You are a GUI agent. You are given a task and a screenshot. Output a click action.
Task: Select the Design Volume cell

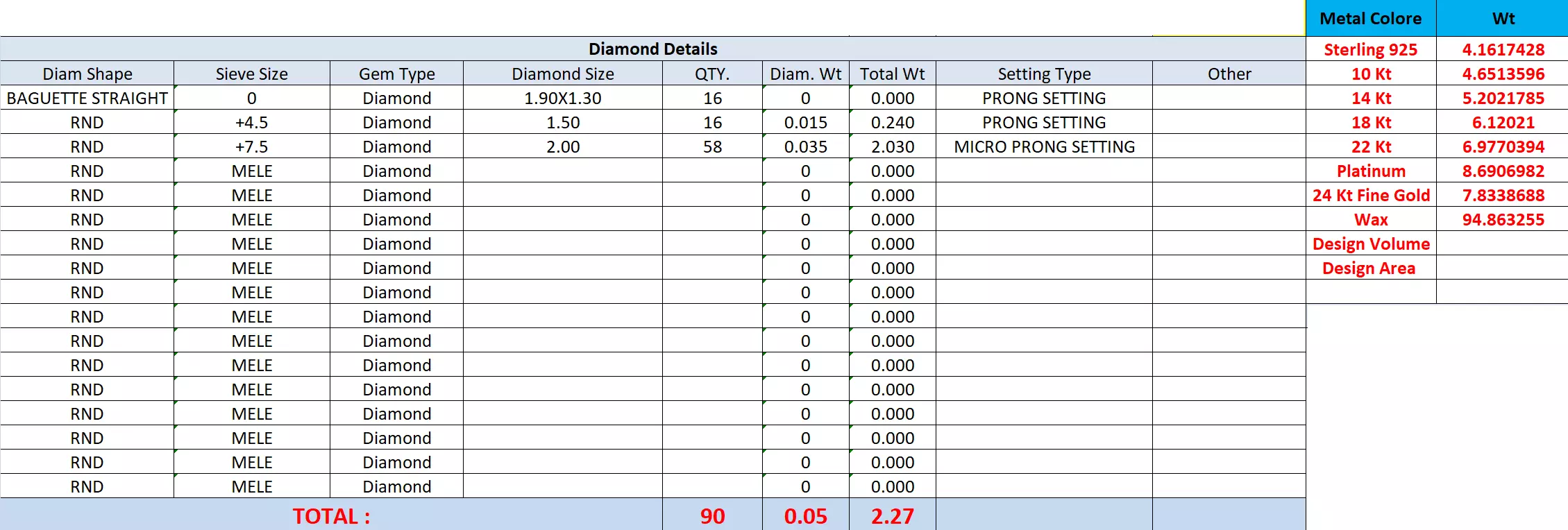coord(1371,243)
